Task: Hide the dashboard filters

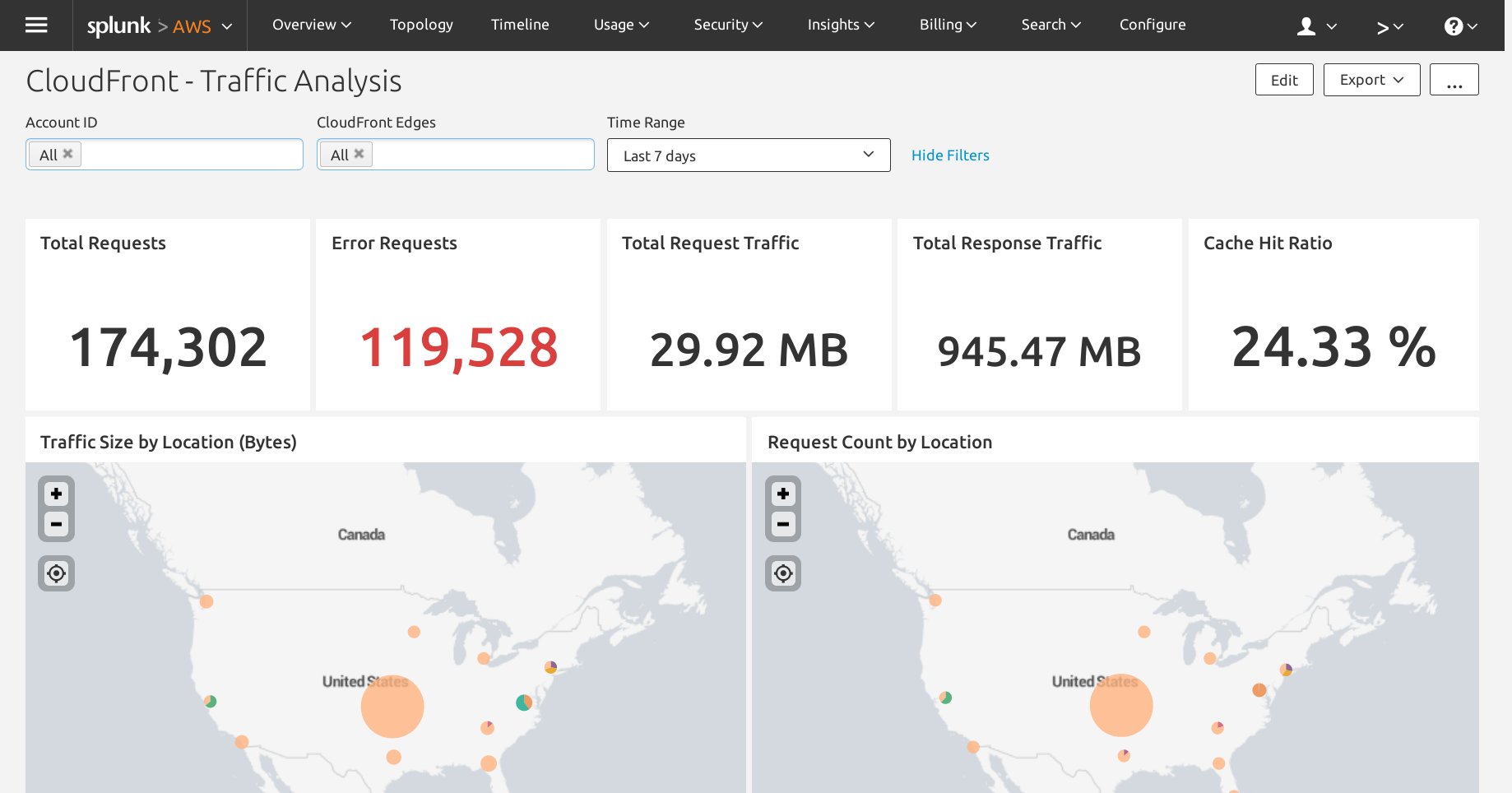Action: (950, 155)
